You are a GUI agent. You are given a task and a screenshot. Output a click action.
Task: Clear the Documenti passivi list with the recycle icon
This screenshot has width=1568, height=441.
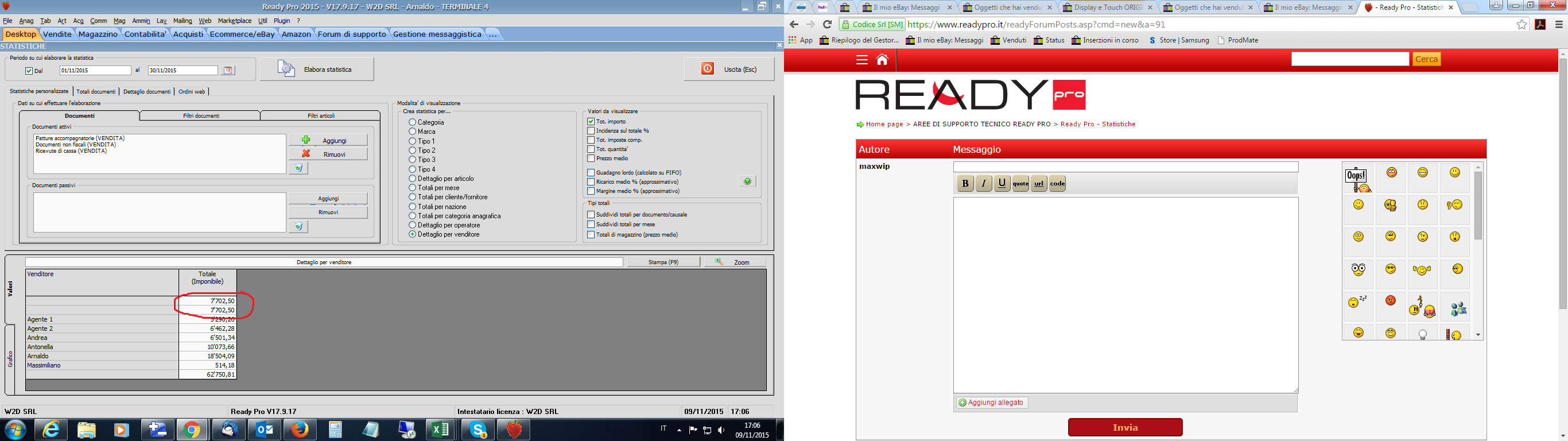coord(298,227)
